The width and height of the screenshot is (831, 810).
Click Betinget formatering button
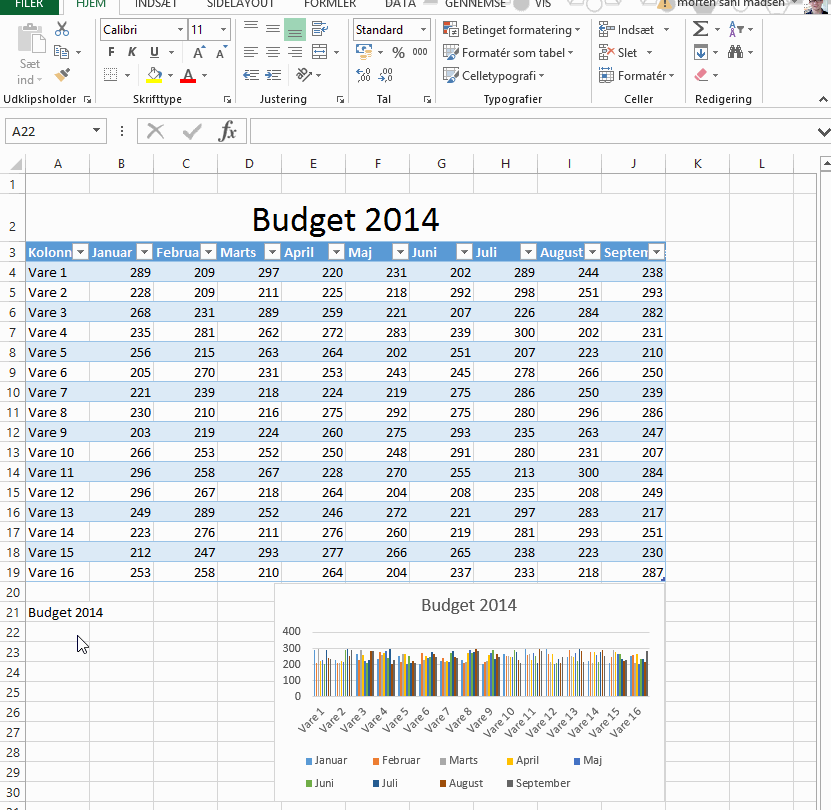pyautogui.click(x=509, y=30)
